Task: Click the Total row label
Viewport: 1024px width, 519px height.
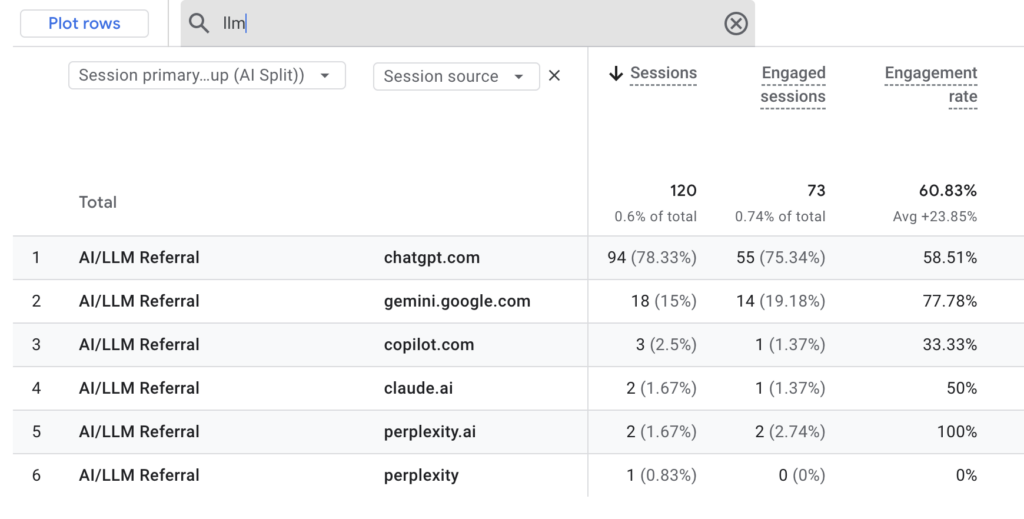Action: [98, 202]
